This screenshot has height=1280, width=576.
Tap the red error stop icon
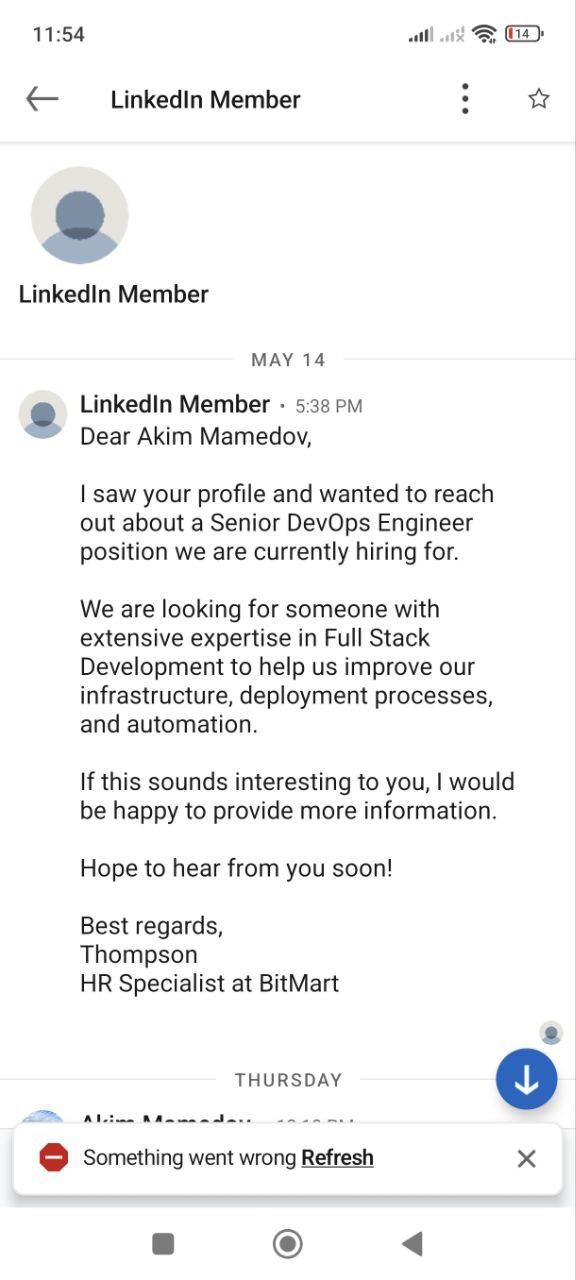pos(54,1158)
